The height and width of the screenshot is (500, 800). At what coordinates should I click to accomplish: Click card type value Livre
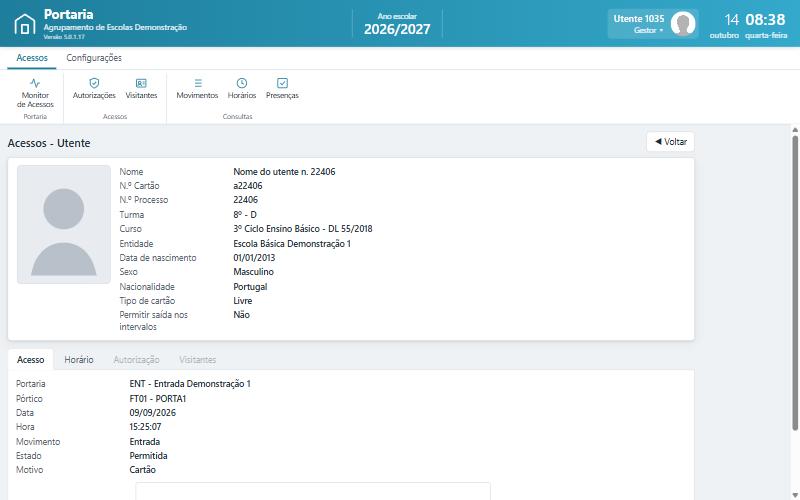(x=242, y=301)
